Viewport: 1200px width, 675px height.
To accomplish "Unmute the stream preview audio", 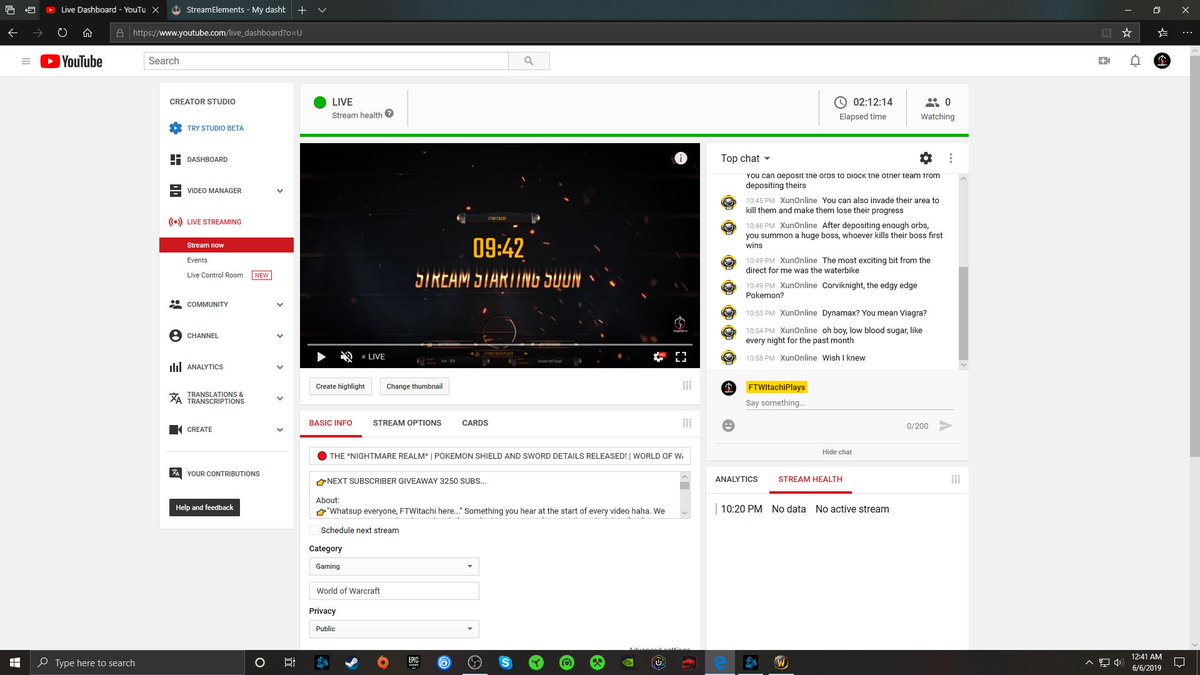I will [346, 356].
